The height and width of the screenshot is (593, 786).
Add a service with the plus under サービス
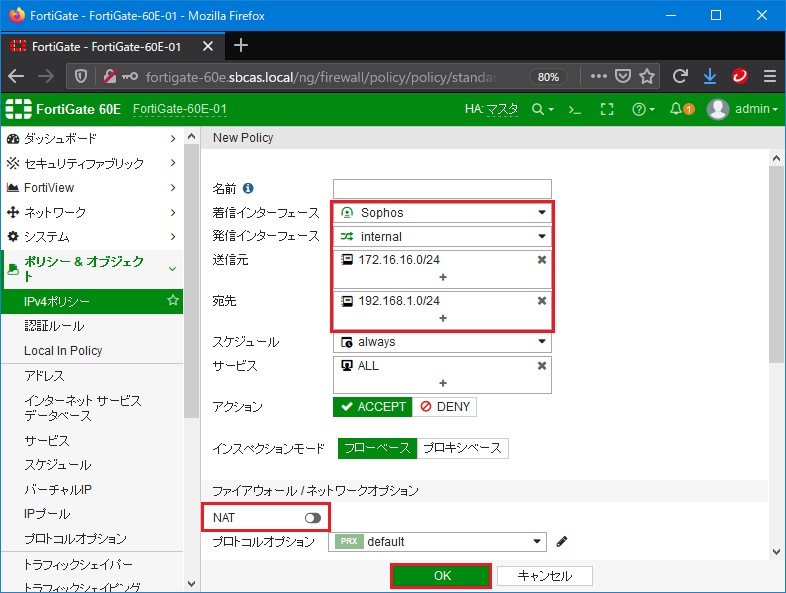(x=443, y=383)
